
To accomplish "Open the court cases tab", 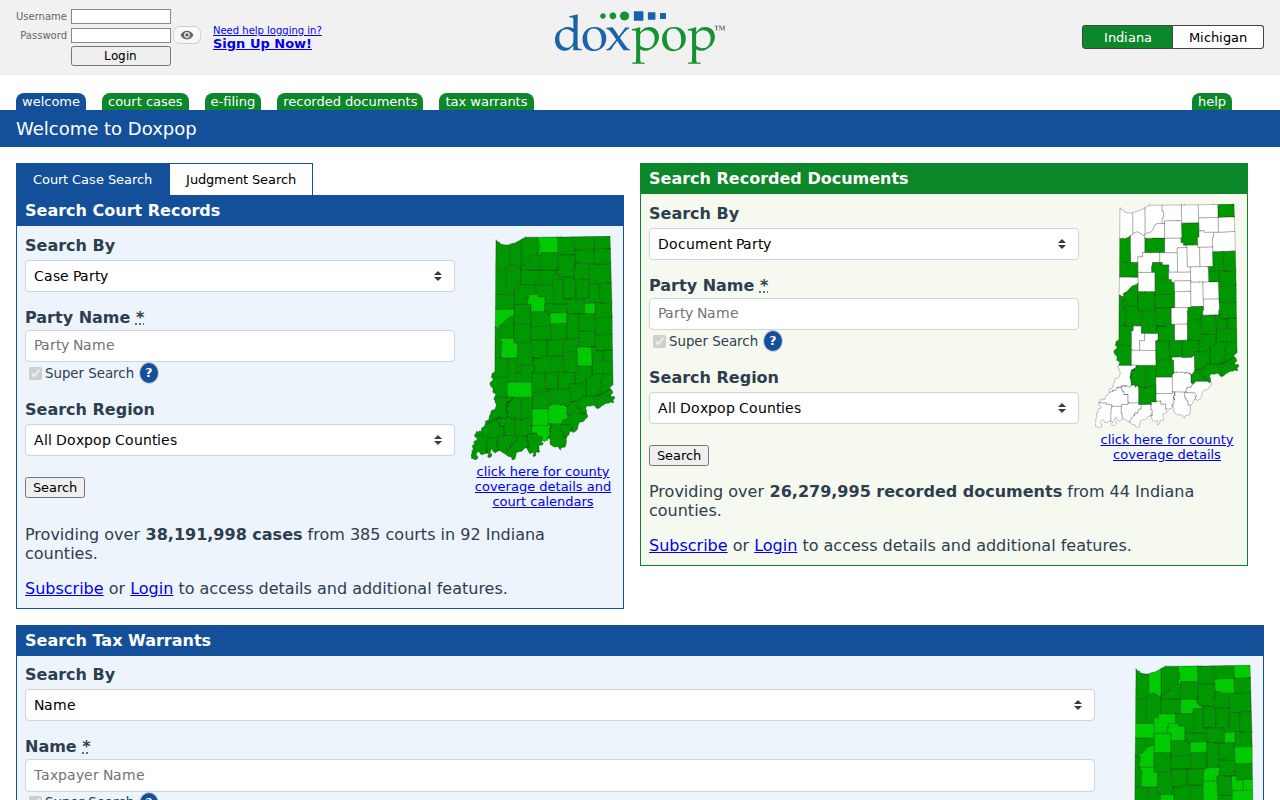I will [x=145, y=102].
